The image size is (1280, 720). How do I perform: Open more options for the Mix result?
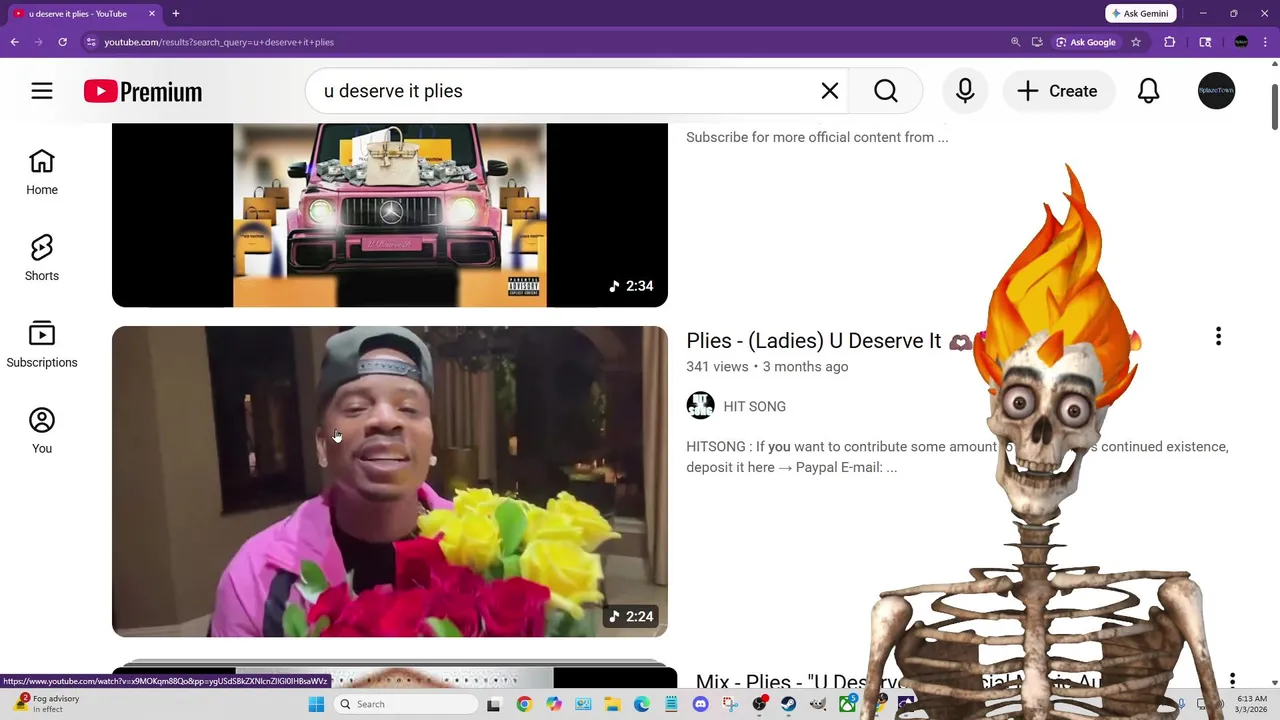[x=1232, y=680]
